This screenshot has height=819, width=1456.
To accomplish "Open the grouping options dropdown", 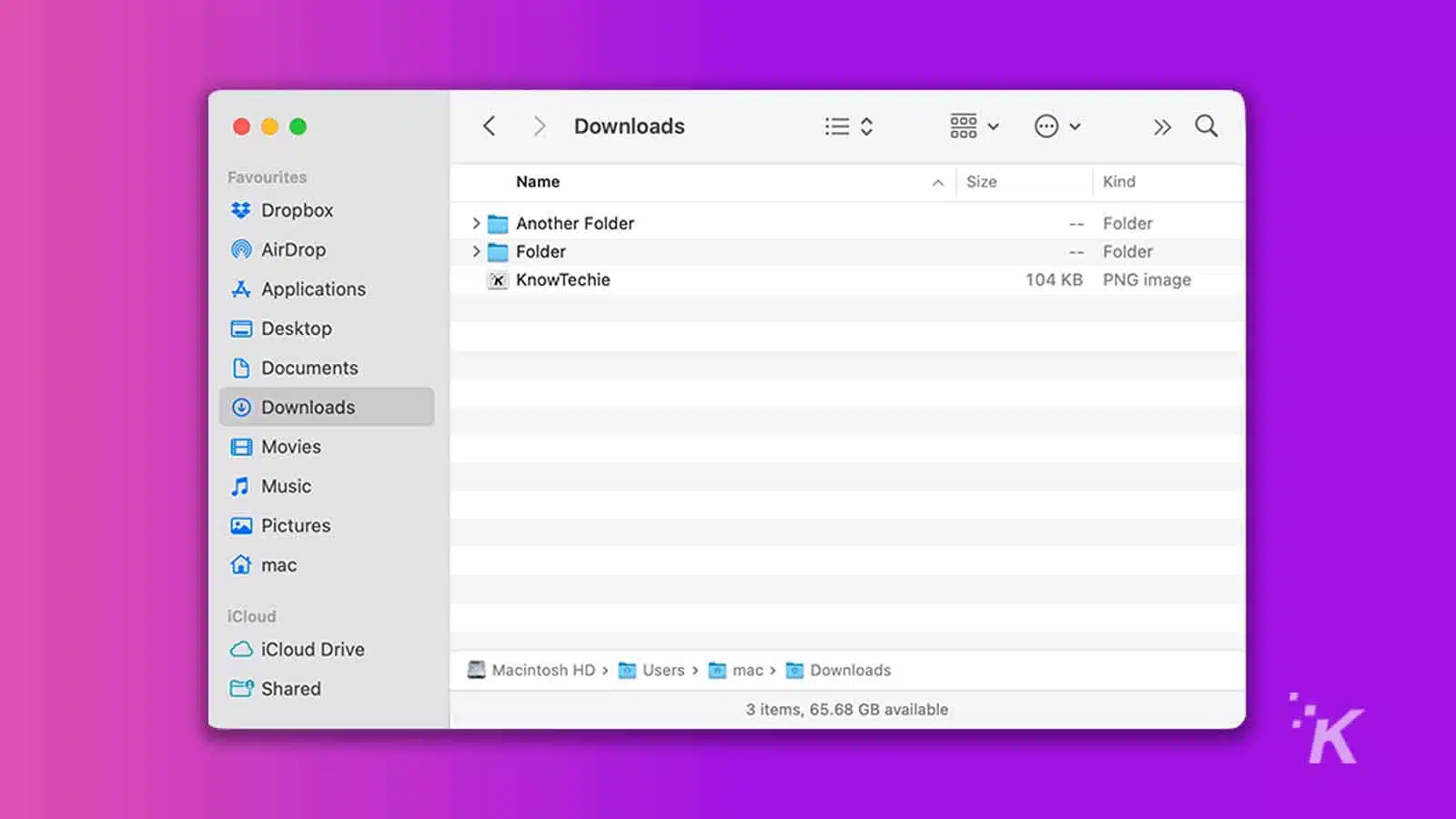I will click(x=973, y=126).
